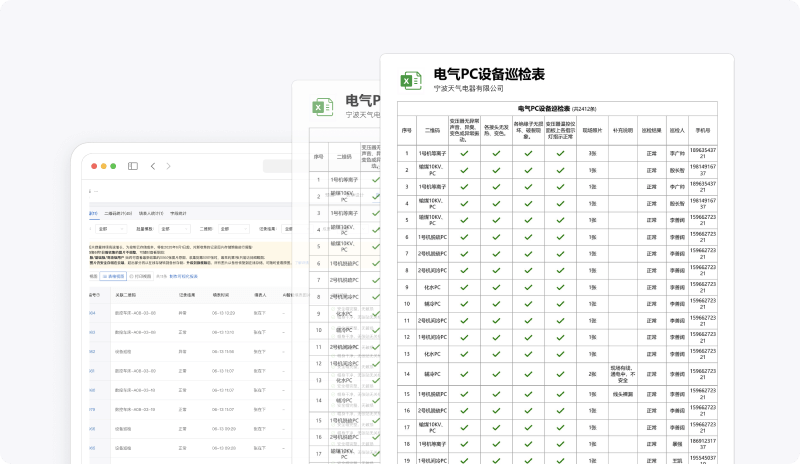Go back with the browser back arrow
Image resolution: width=800 pixels, height=464 pixels.
(153, 166)
